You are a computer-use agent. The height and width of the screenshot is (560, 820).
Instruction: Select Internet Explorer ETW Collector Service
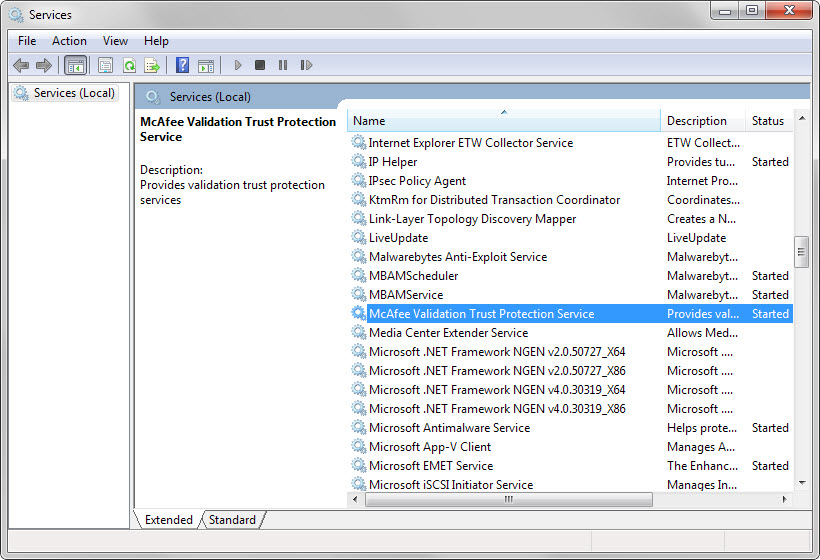570,142
